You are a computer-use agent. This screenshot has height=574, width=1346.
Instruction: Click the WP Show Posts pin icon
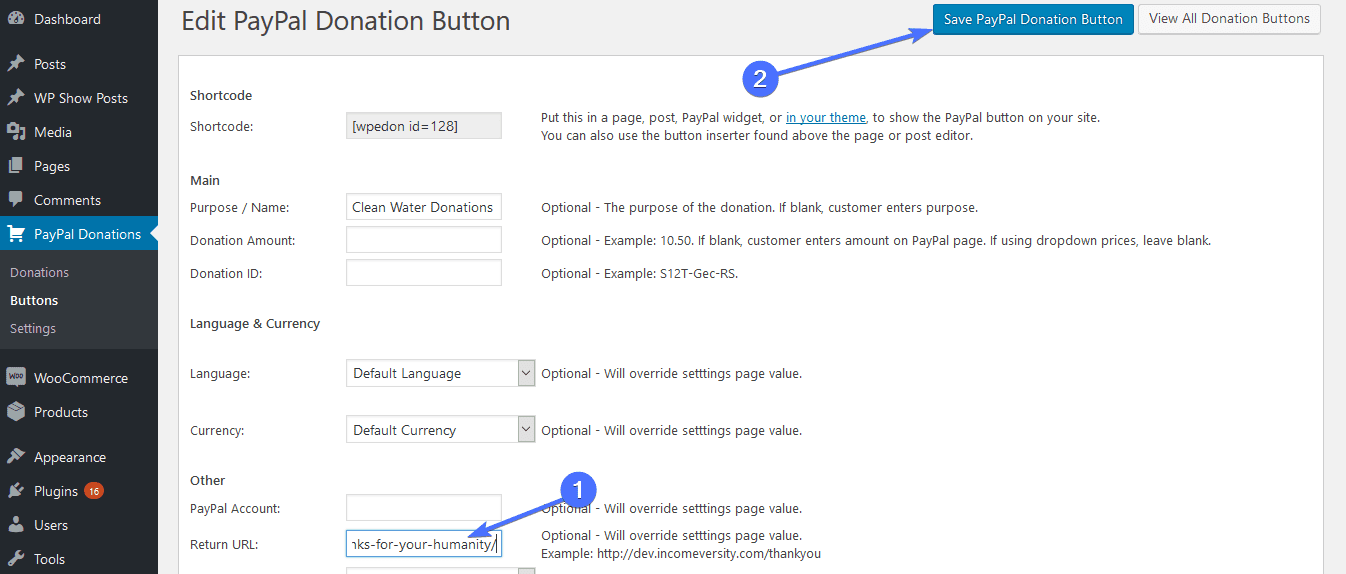coord(16,98)
